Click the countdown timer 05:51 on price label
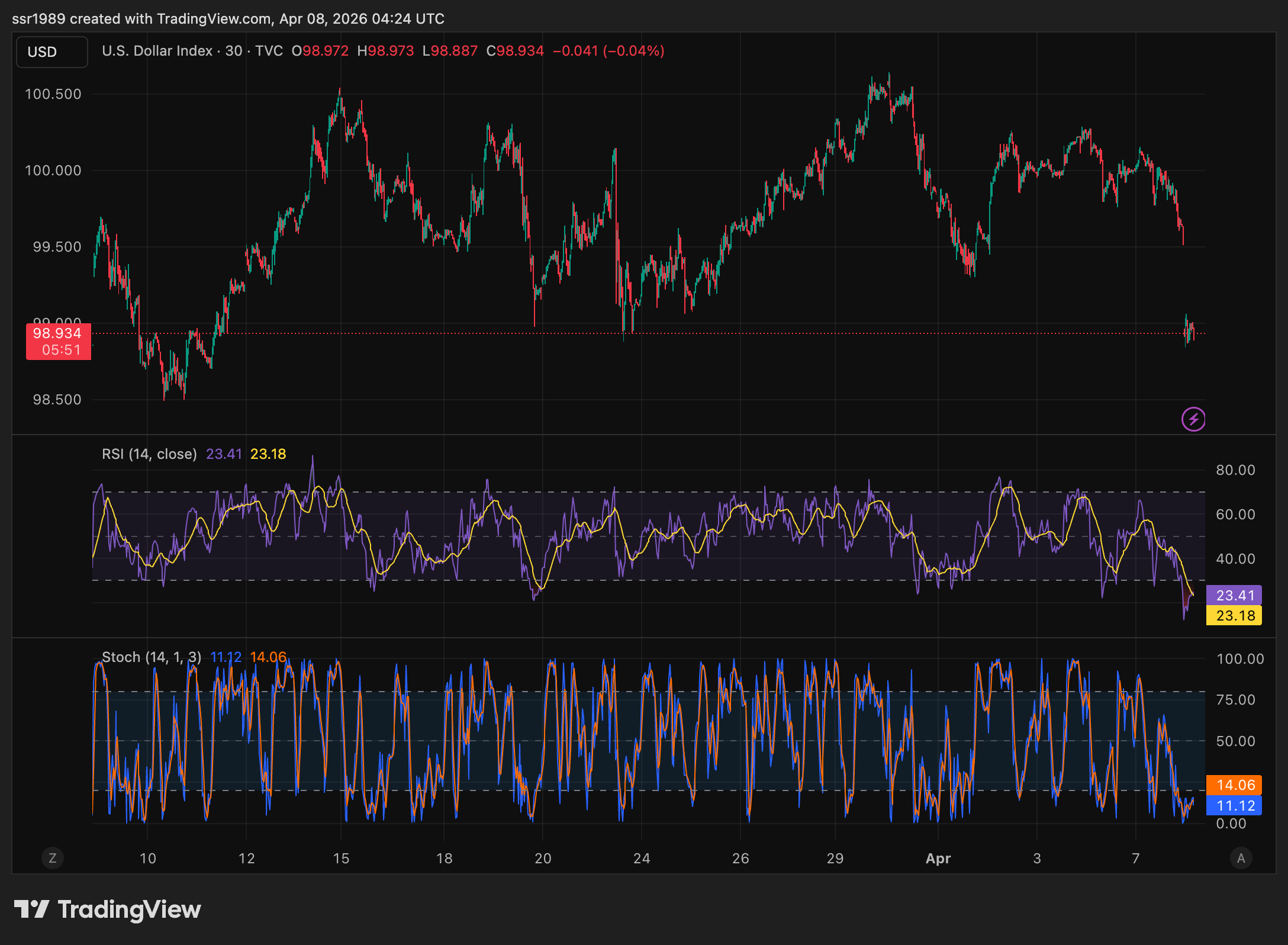 tap(61, 350)
